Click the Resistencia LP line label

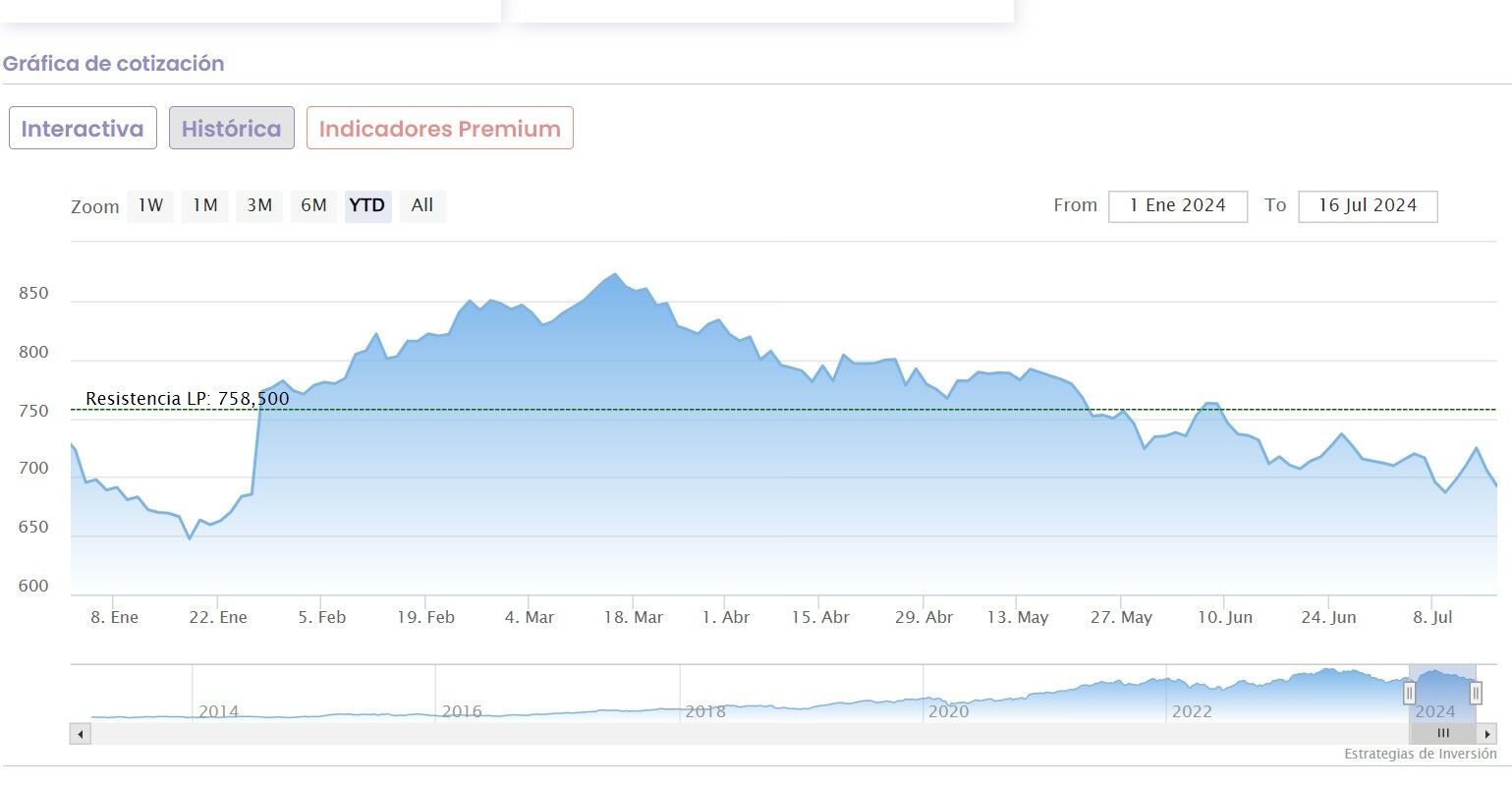(x=188, y=399)
